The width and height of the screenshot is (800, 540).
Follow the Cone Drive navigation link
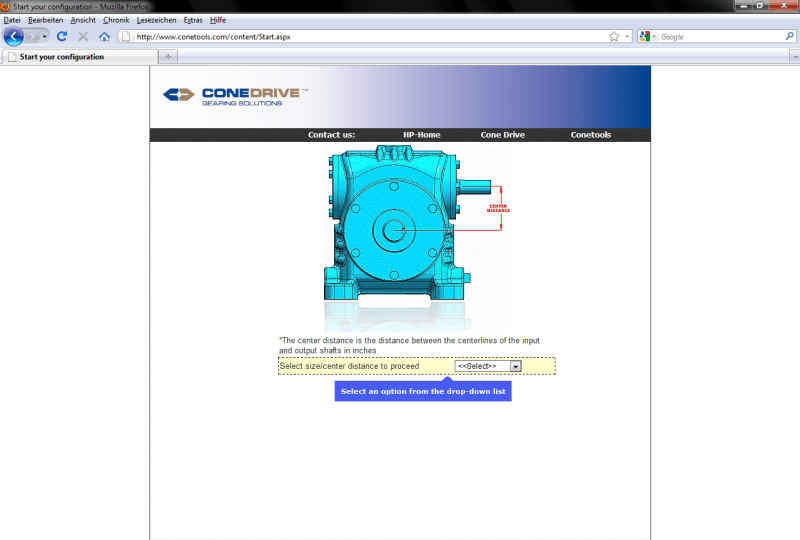[x=503, y=135]
